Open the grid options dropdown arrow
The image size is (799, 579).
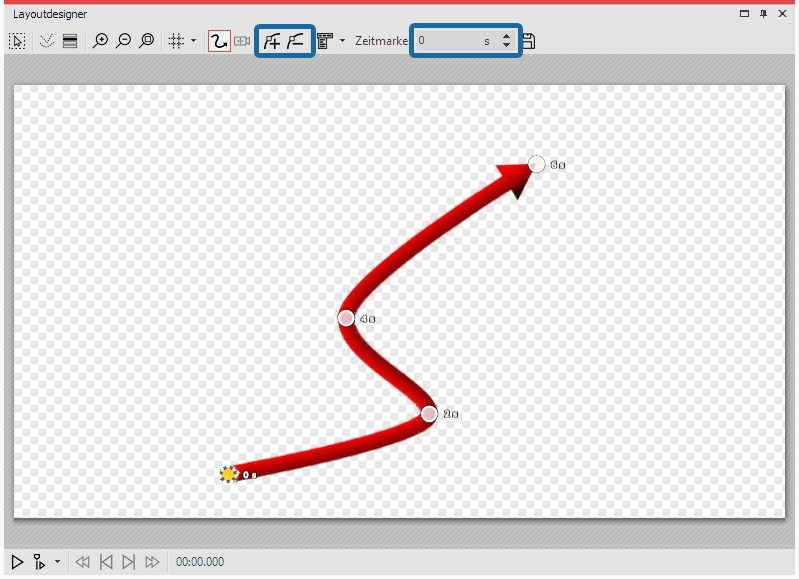tap(193, 41)
